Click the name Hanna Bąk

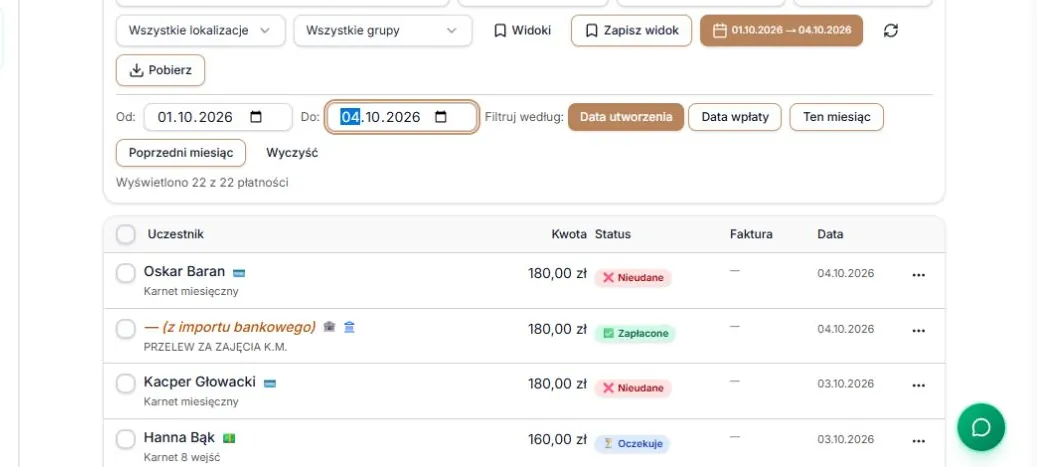[x=179, y=437]
